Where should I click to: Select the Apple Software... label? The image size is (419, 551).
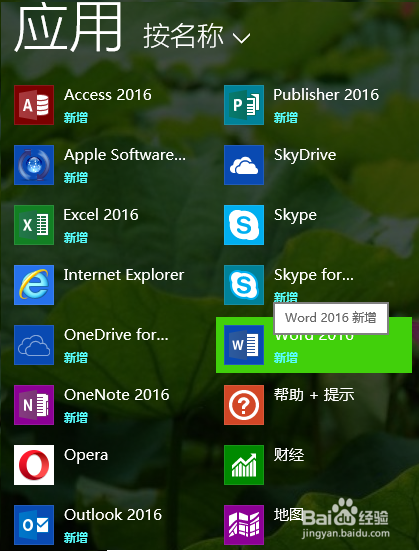(x=125, y=155)
